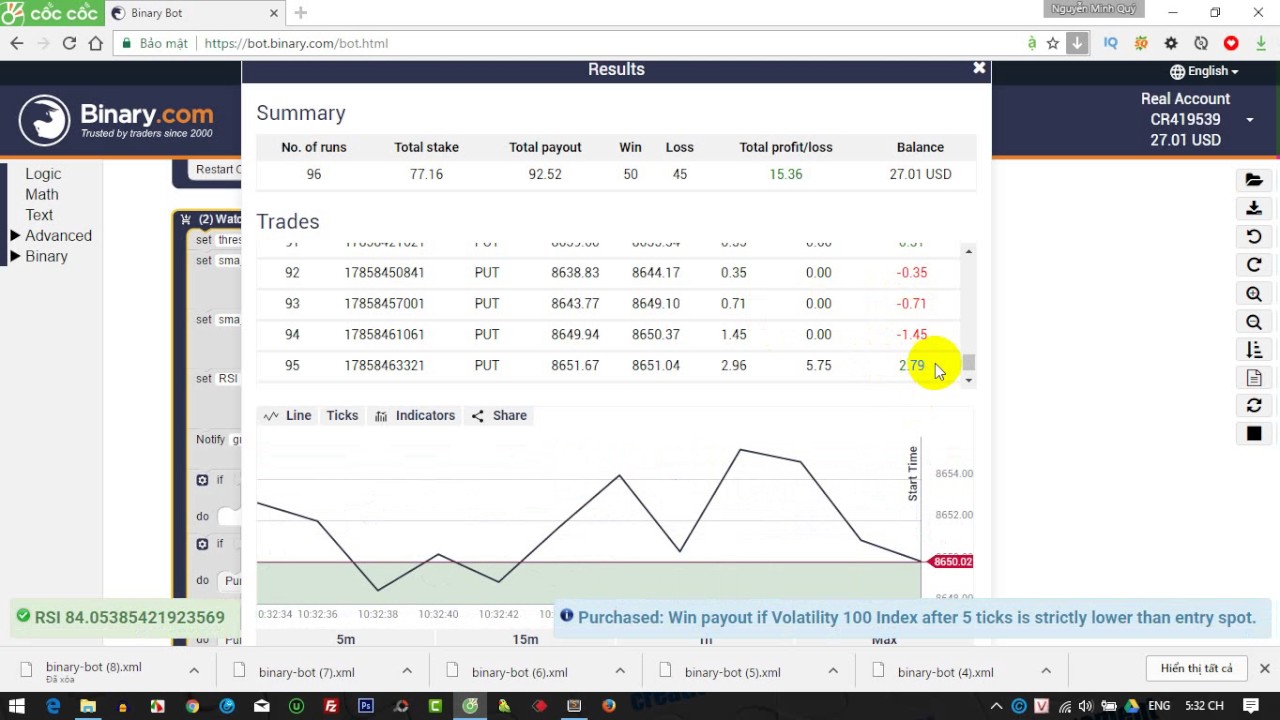Click the browser address bar URL
The image size is (1280, 720).
296,43
